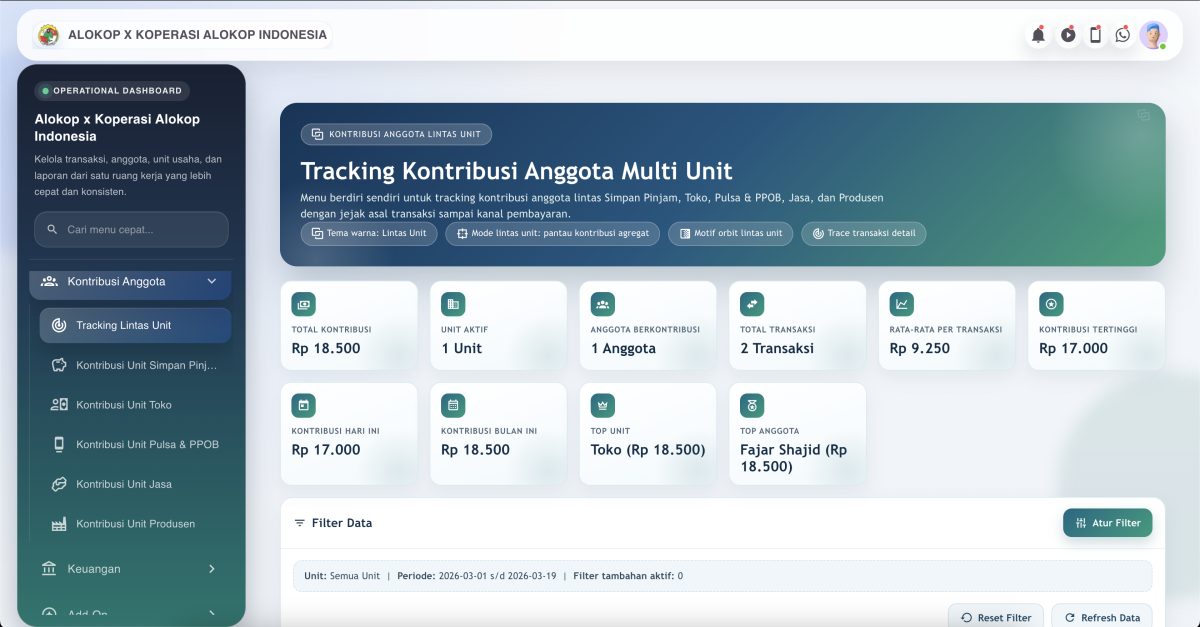The image size is (1200, 627).
Task: Toggle Mode lintas unit: pantau kontribusi agregat
Action: (x=552, y=233)
